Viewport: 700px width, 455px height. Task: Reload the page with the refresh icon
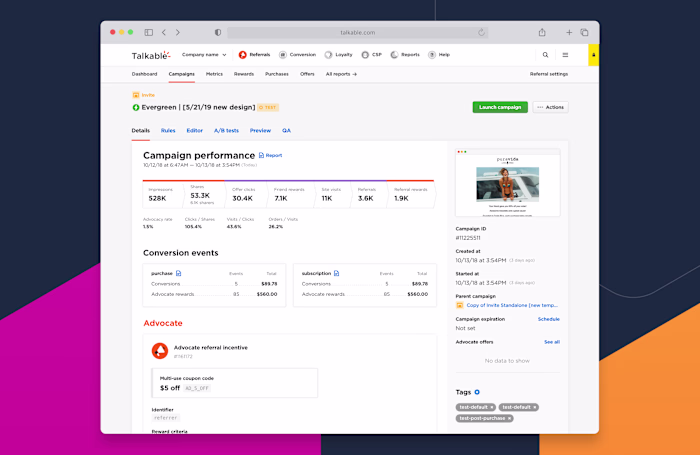481,32
